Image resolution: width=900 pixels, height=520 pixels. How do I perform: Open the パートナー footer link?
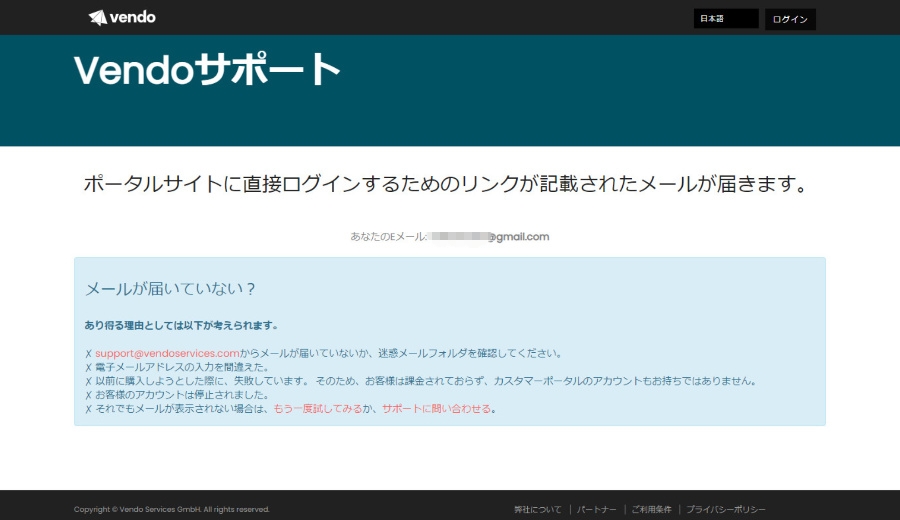tap(596, 509)
